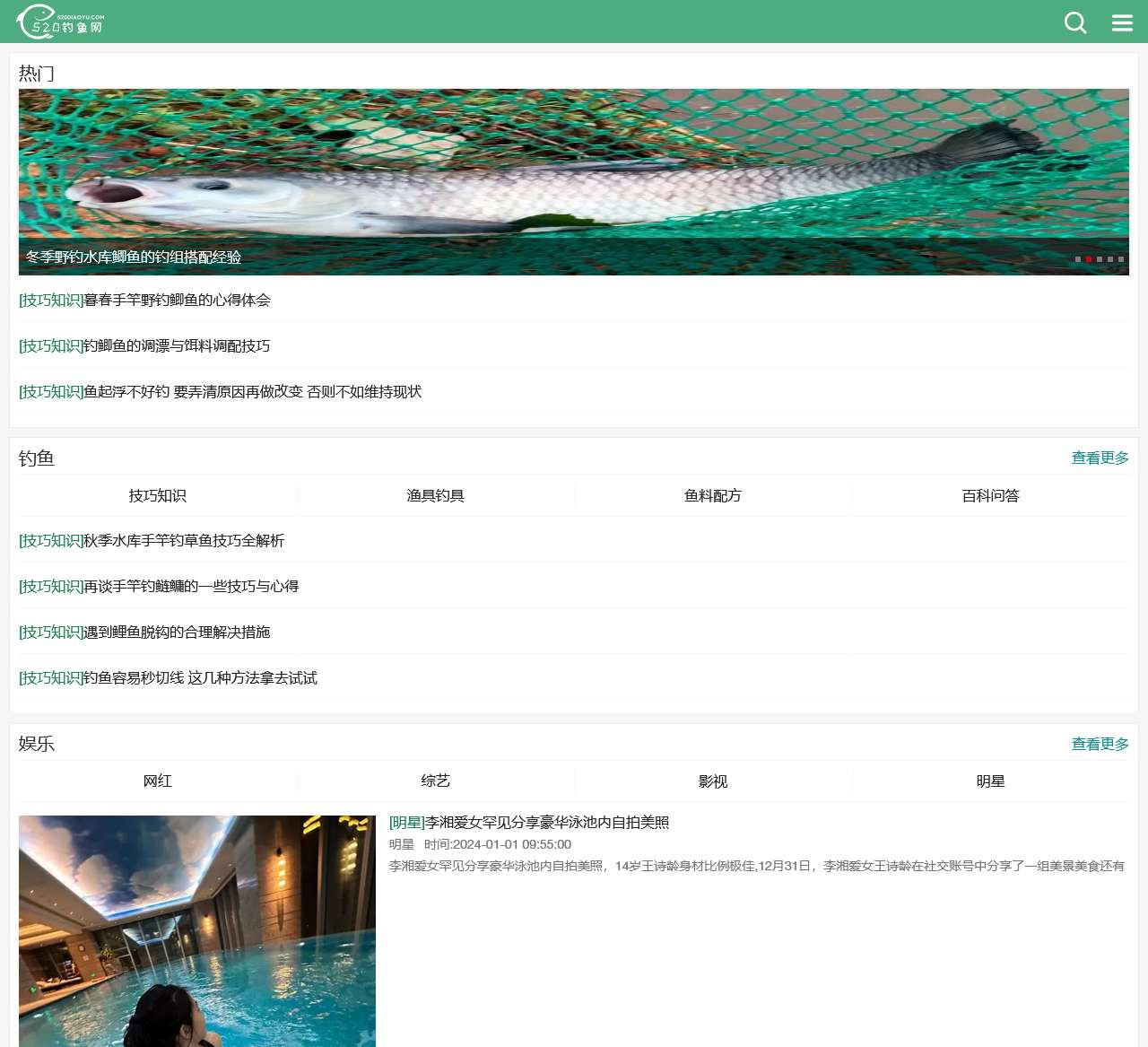Switch to the 影视 tab
Viewport: 1148px width, 1047px height.
tap(712, 781)
